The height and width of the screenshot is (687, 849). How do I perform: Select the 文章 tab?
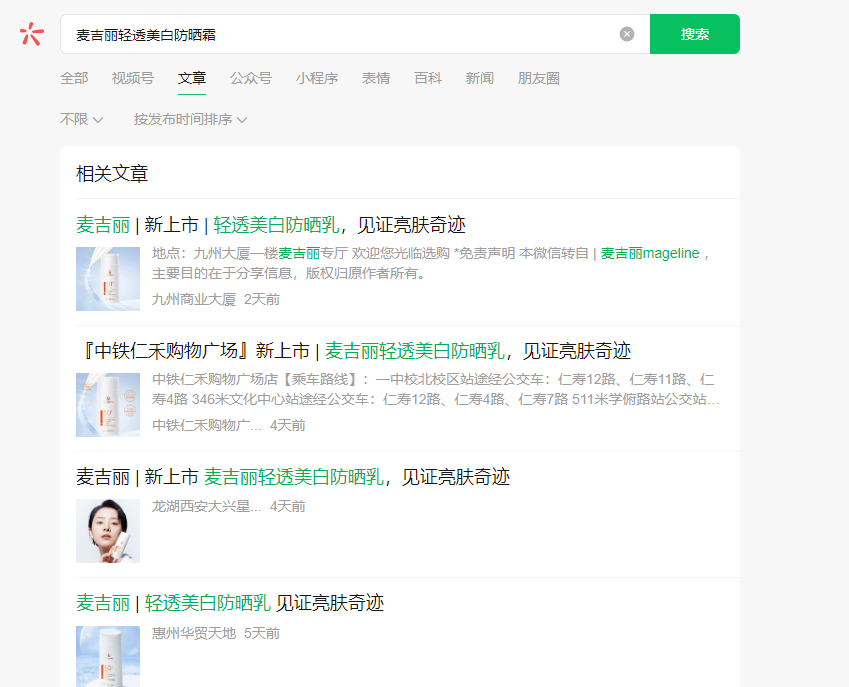192,78
